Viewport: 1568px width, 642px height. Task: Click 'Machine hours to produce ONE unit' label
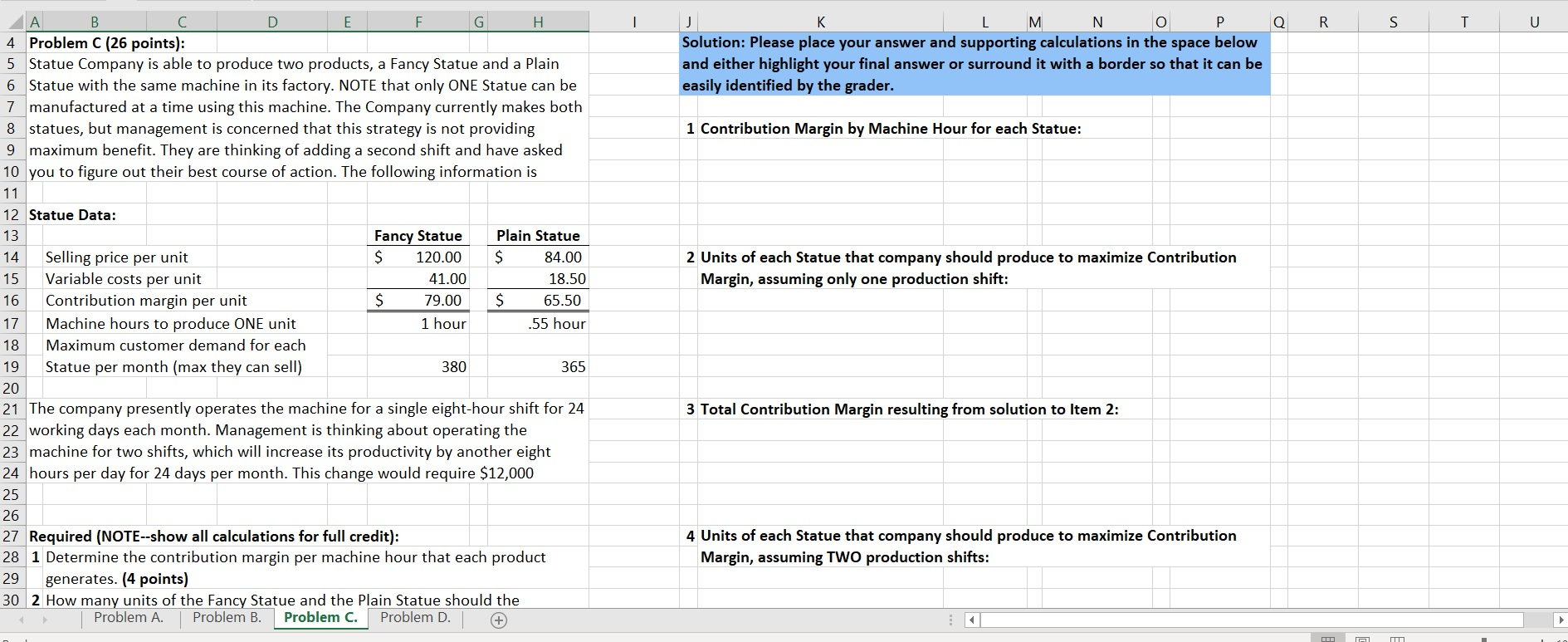pos(170,324)
